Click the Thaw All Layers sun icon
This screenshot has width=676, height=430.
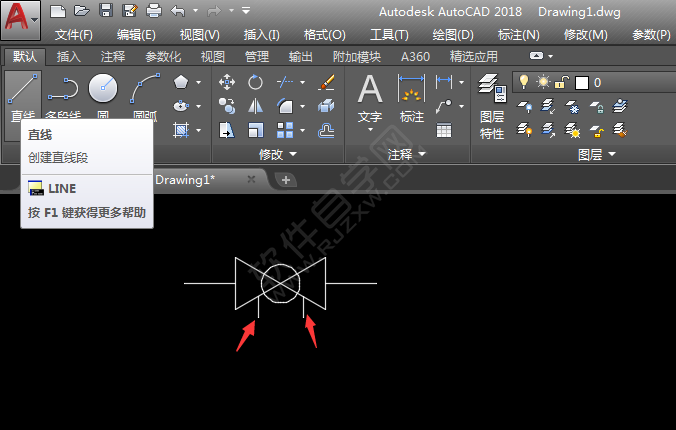pyautogui.click(x=572, y=130)
